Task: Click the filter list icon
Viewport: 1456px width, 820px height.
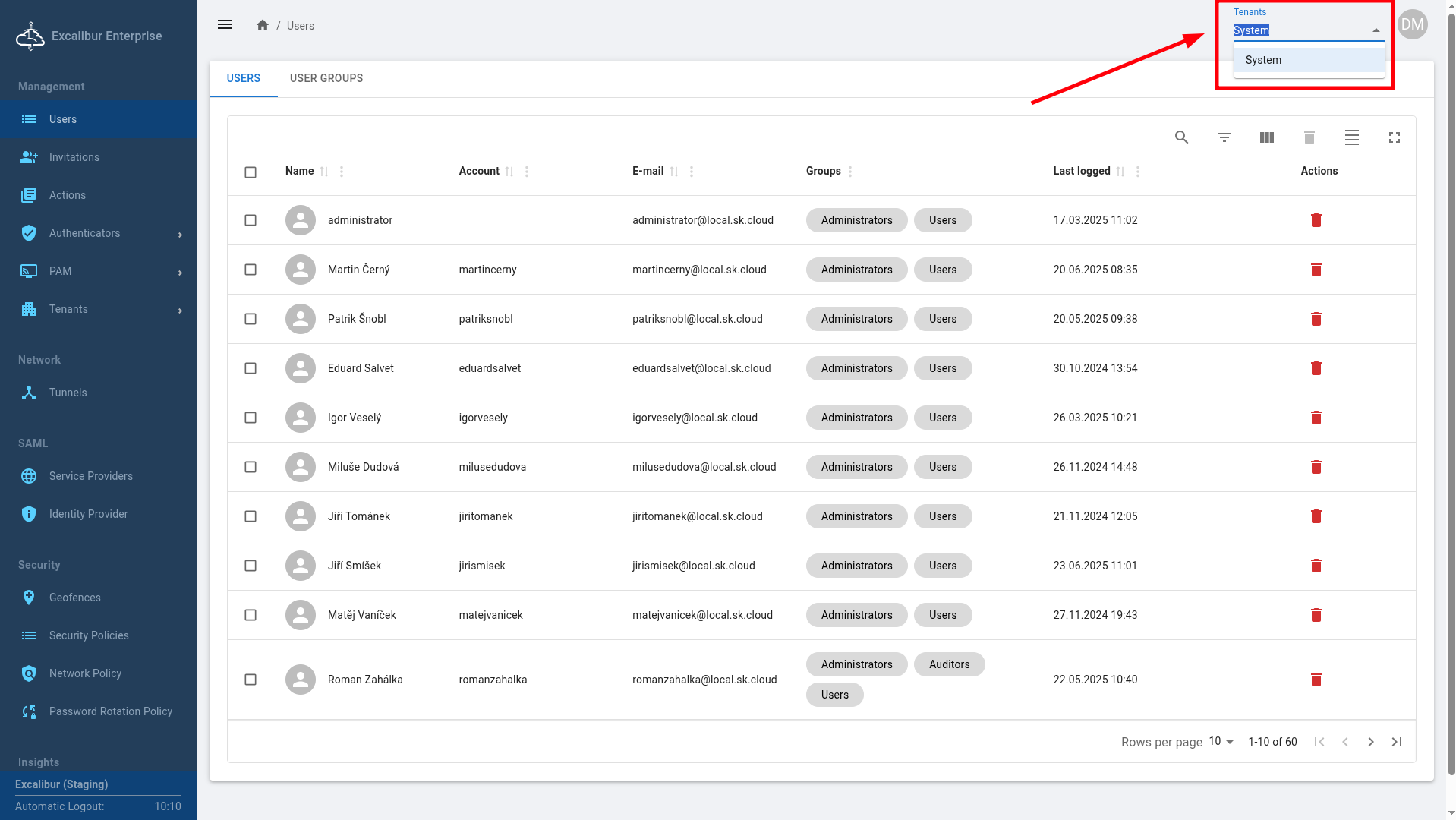Action: [x=1224, y=137]
